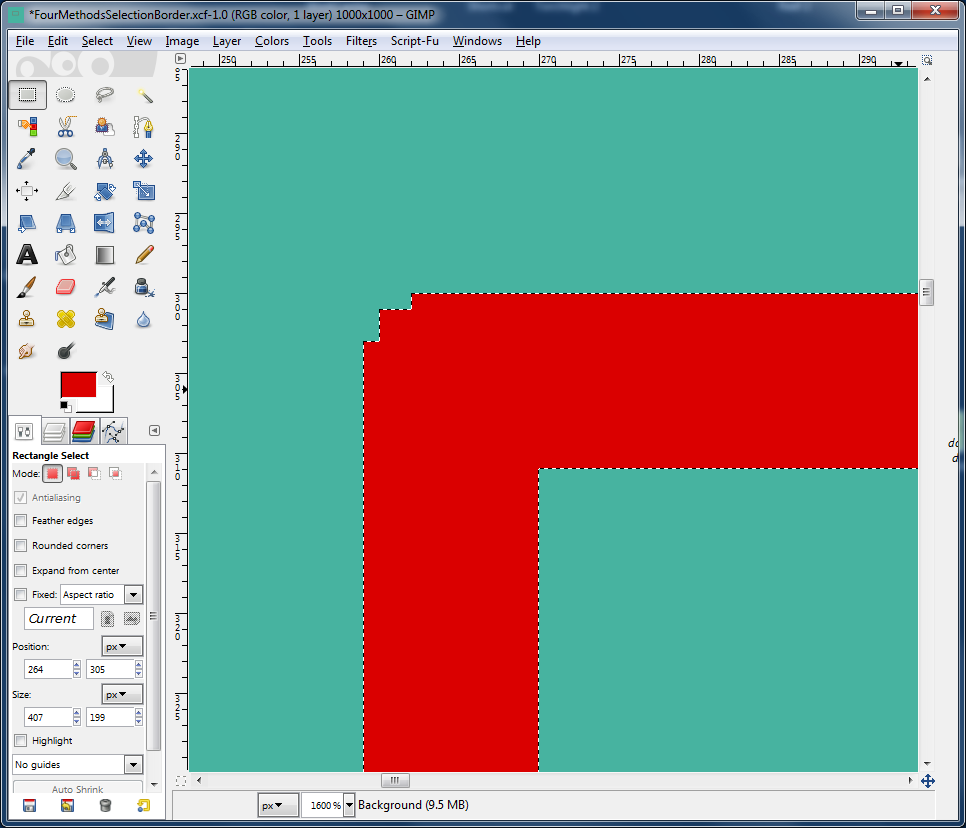
Task: Open the File menu
Action: (x=25, y=41)
